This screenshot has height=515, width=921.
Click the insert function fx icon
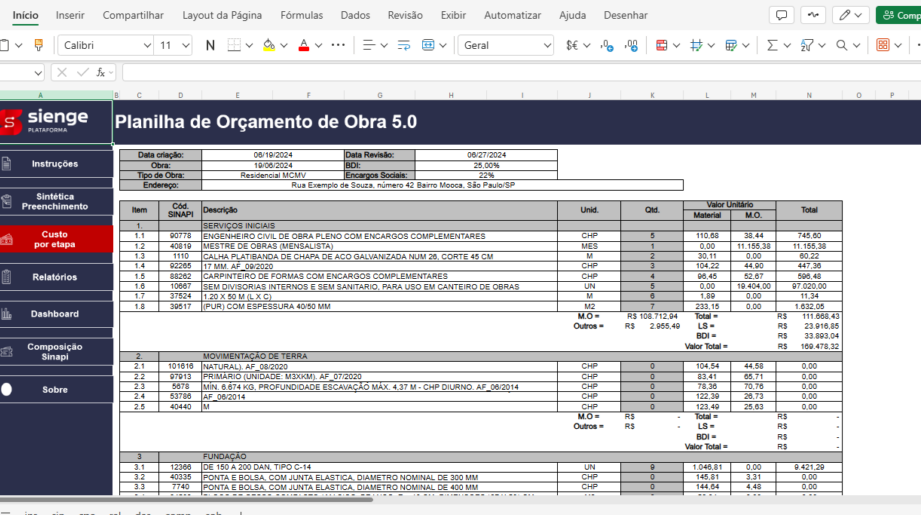click(101, 72)
